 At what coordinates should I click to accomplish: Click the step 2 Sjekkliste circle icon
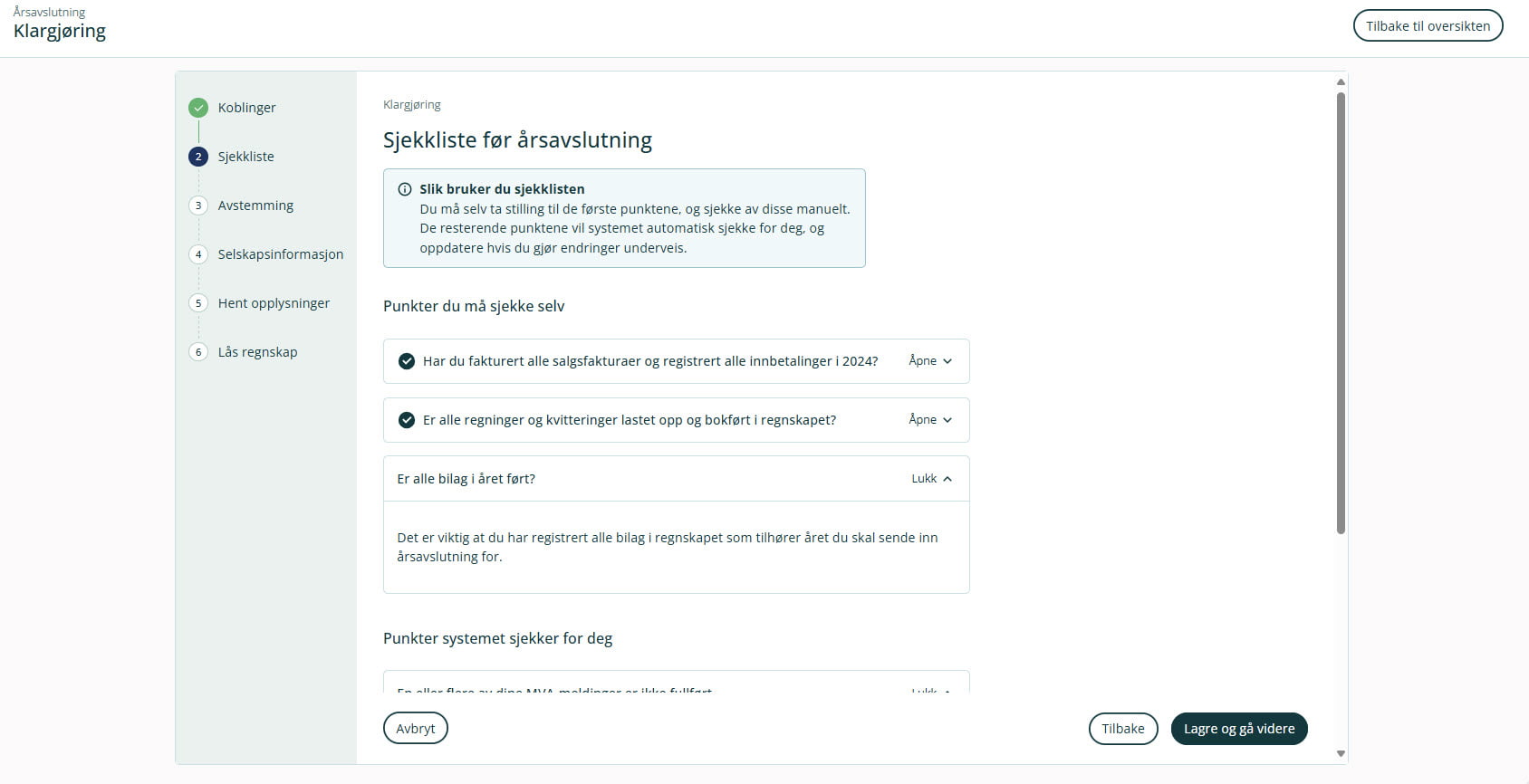click(x=198, y=157)
